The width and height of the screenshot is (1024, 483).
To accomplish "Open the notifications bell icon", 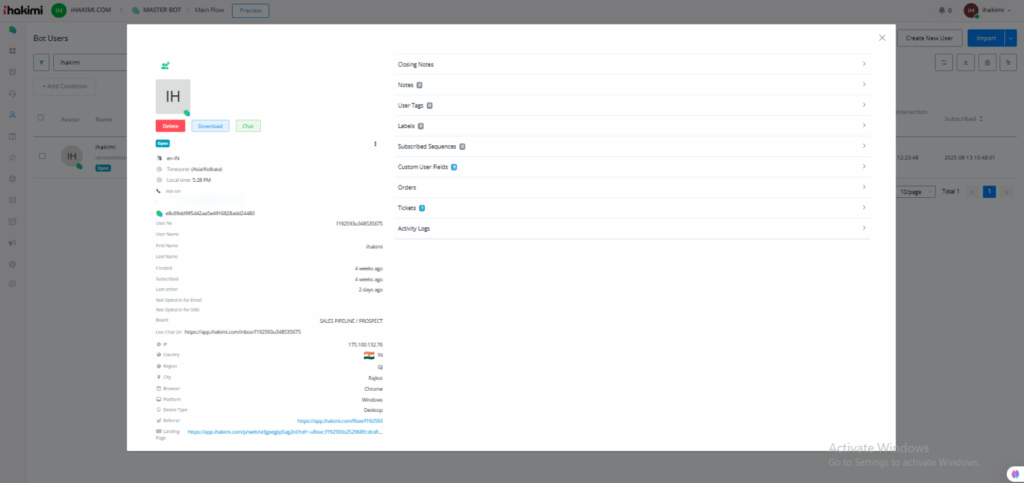I will click(x=941, y=10).
